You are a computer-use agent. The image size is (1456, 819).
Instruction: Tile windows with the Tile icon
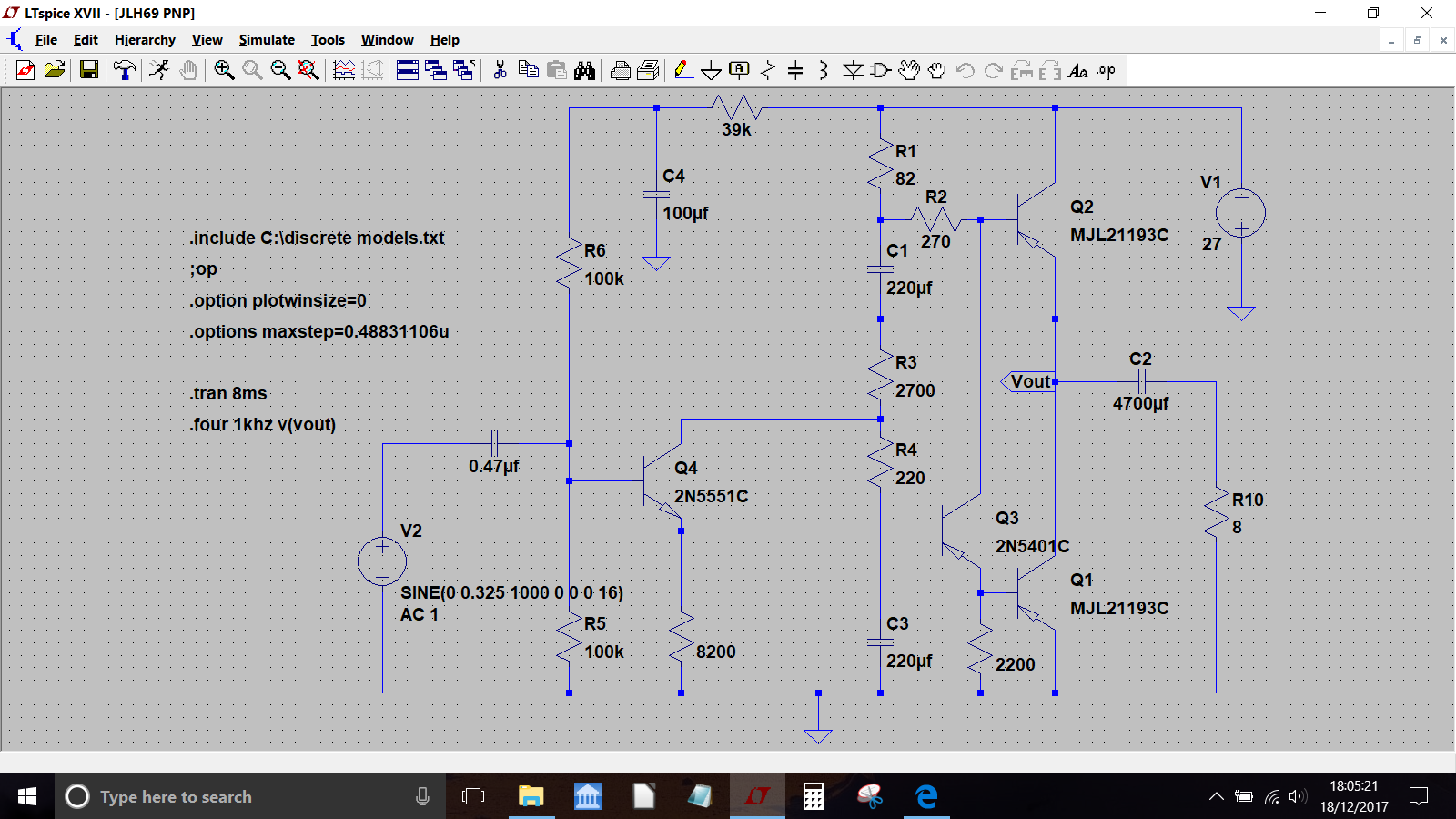point(408,70)
